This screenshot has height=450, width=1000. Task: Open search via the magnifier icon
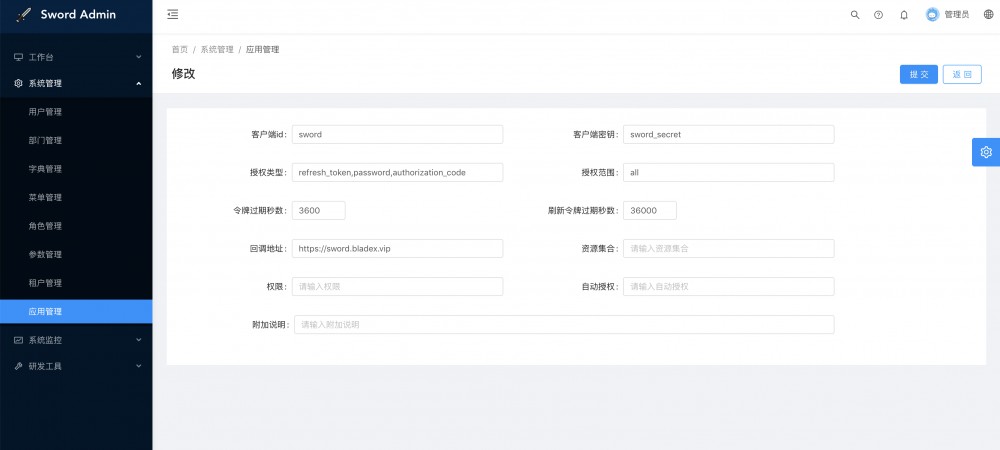coord(855,15)
